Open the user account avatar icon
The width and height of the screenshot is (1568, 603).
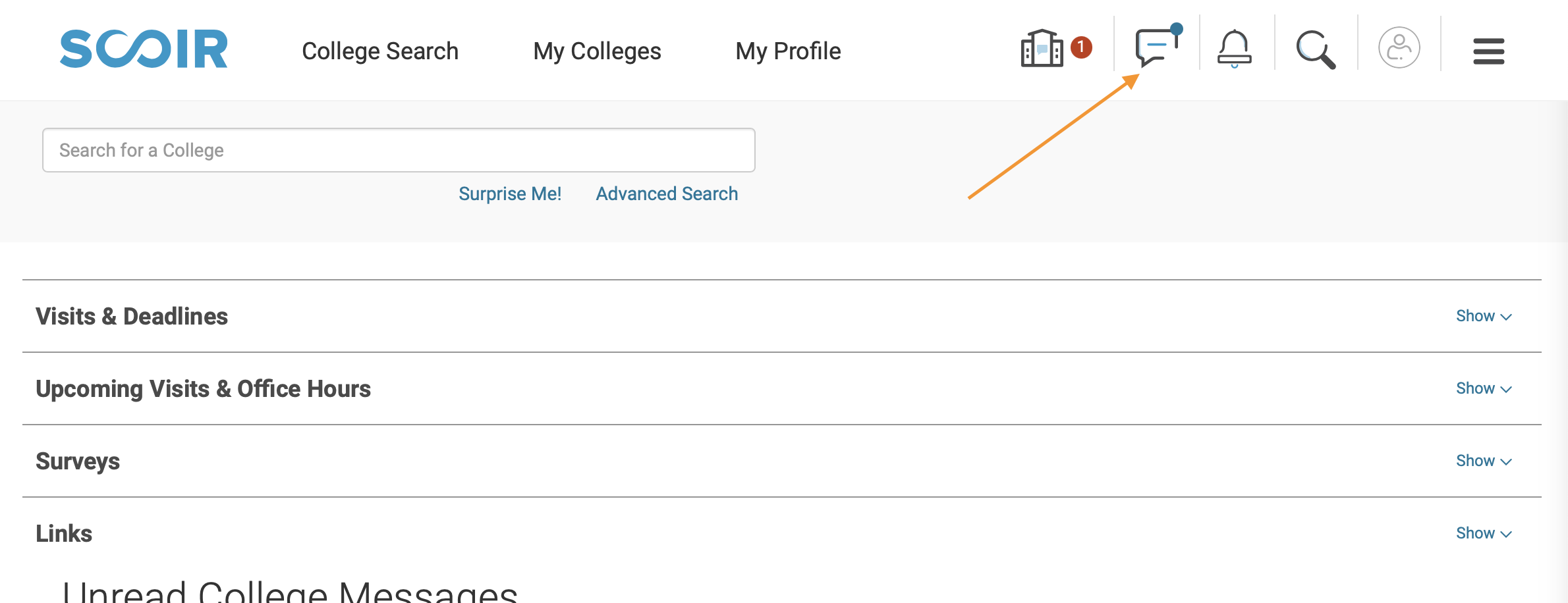click(x=1399, y=47)
